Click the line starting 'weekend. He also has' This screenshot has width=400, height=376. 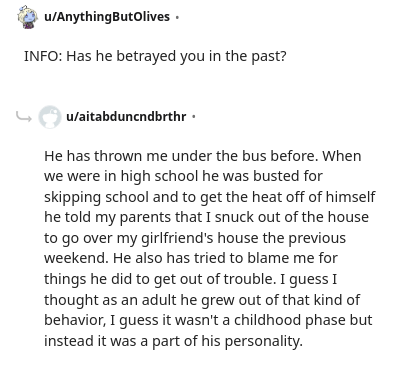pos(191,258)
